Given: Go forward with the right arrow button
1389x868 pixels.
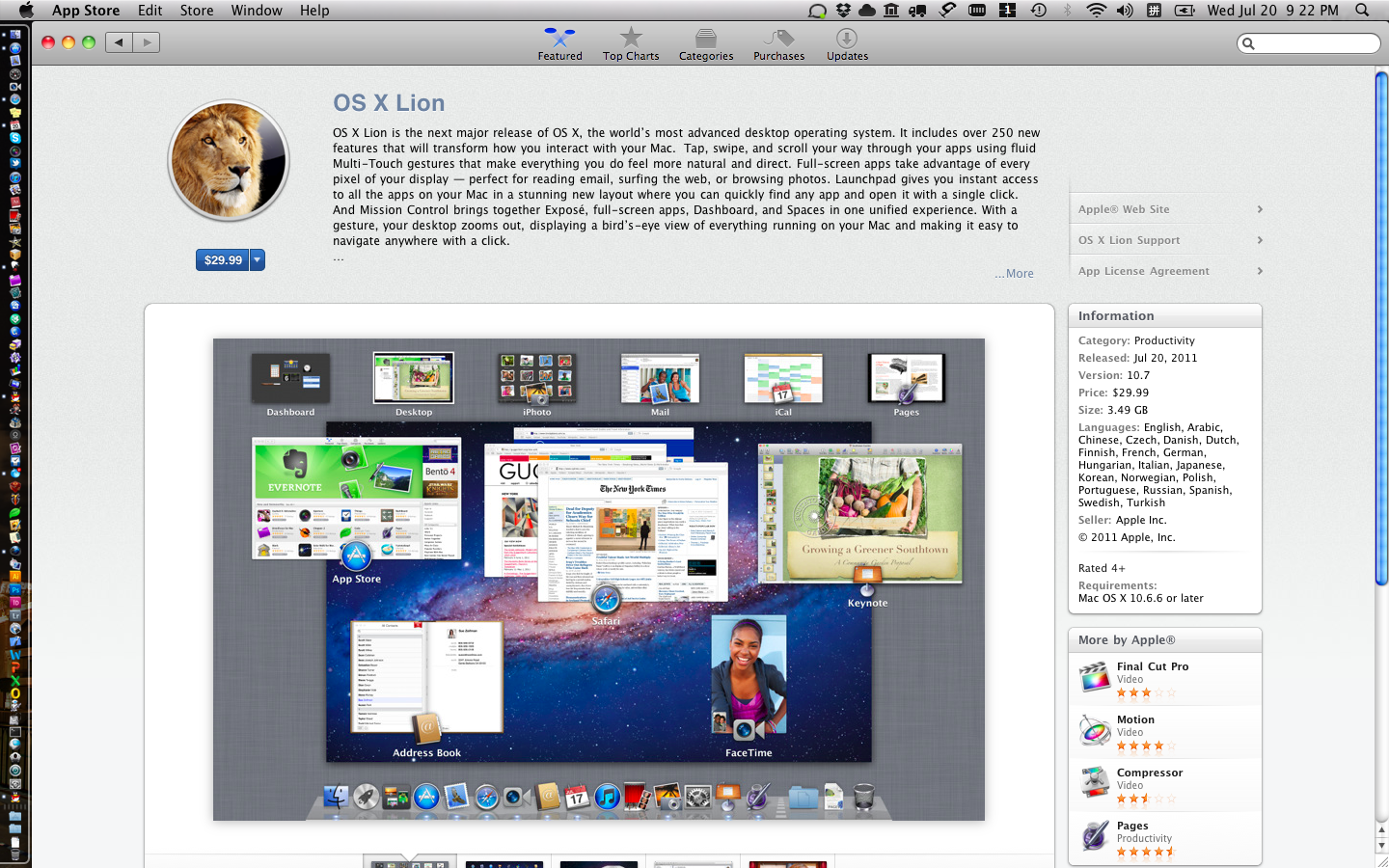Looking at the screenshot, I should (x=147, y=41).
